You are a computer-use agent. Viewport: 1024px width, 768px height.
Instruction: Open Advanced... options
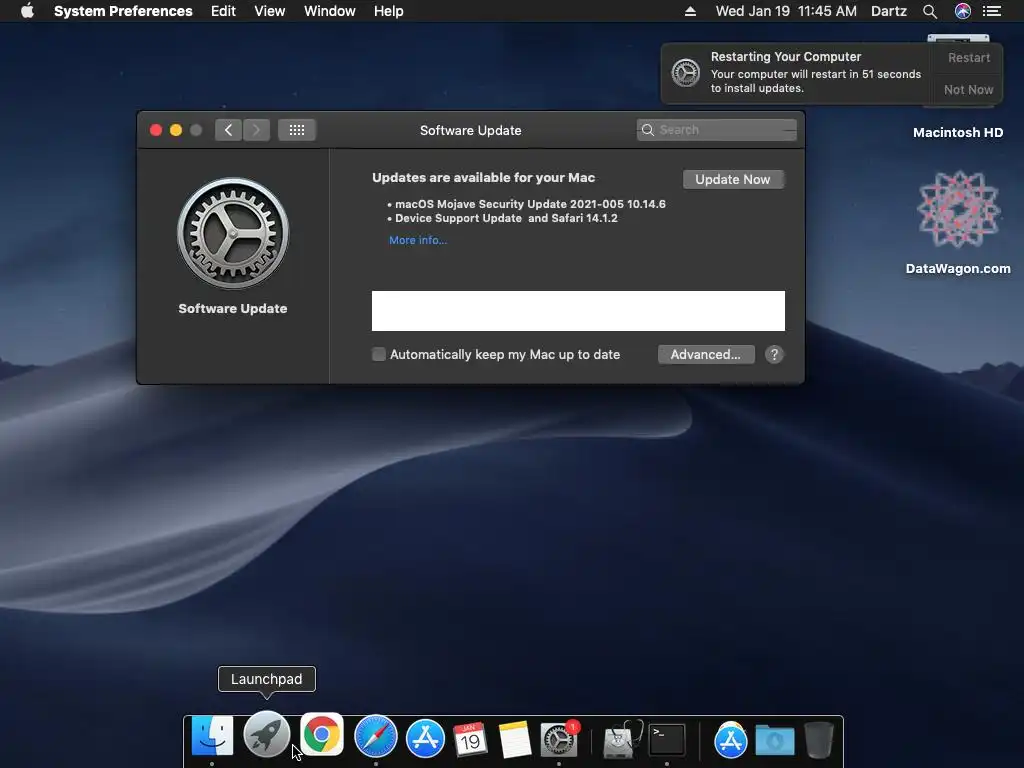(706, 355)
